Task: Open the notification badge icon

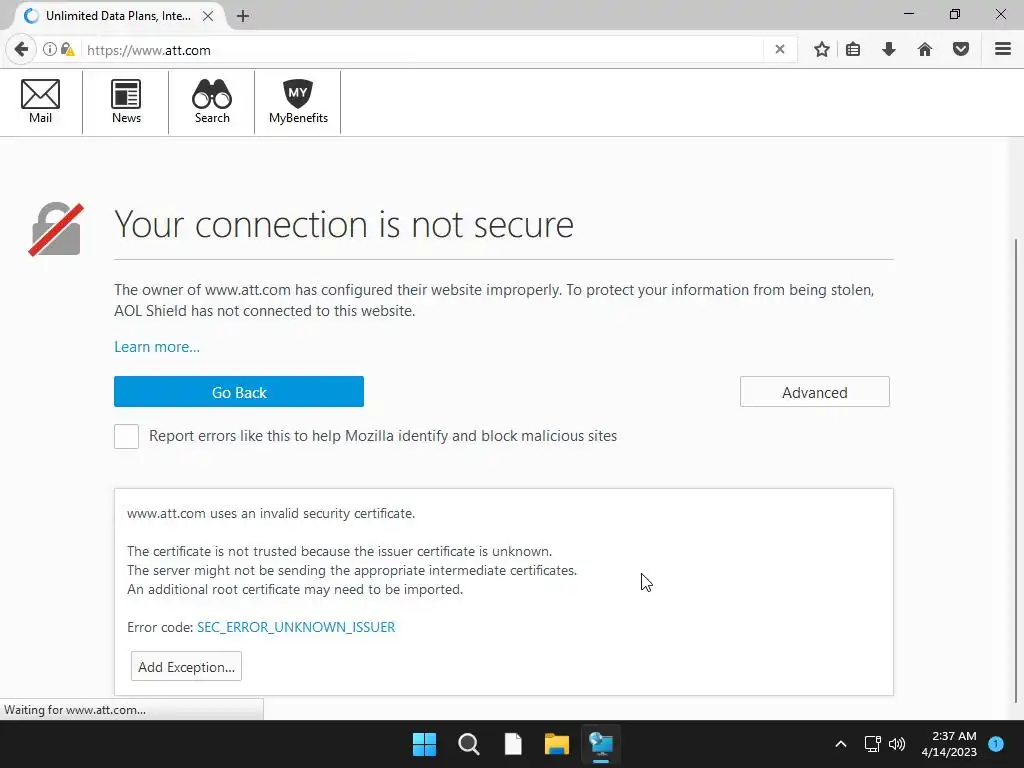Action: click(996, 744)
